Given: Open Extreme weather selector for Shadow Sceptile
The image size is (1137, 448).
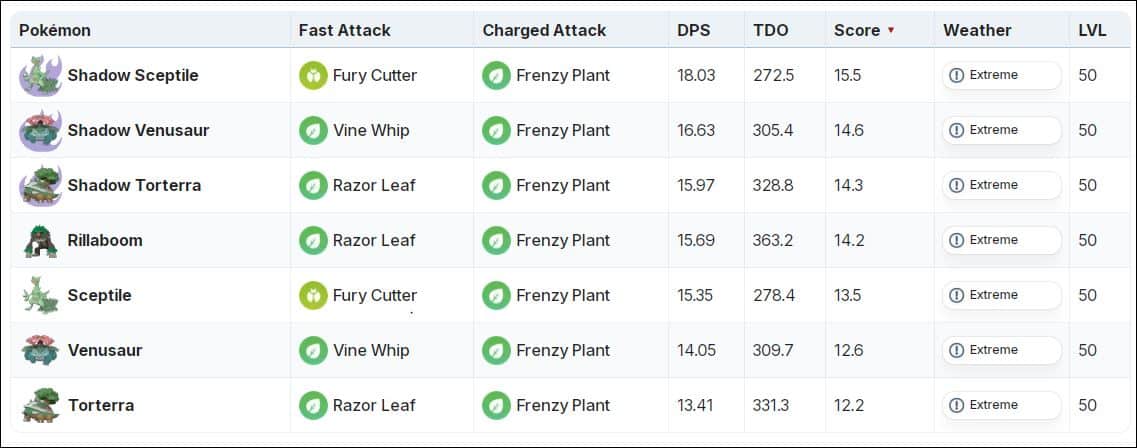Looking at the screenshot, I should tap(1001, 76).
